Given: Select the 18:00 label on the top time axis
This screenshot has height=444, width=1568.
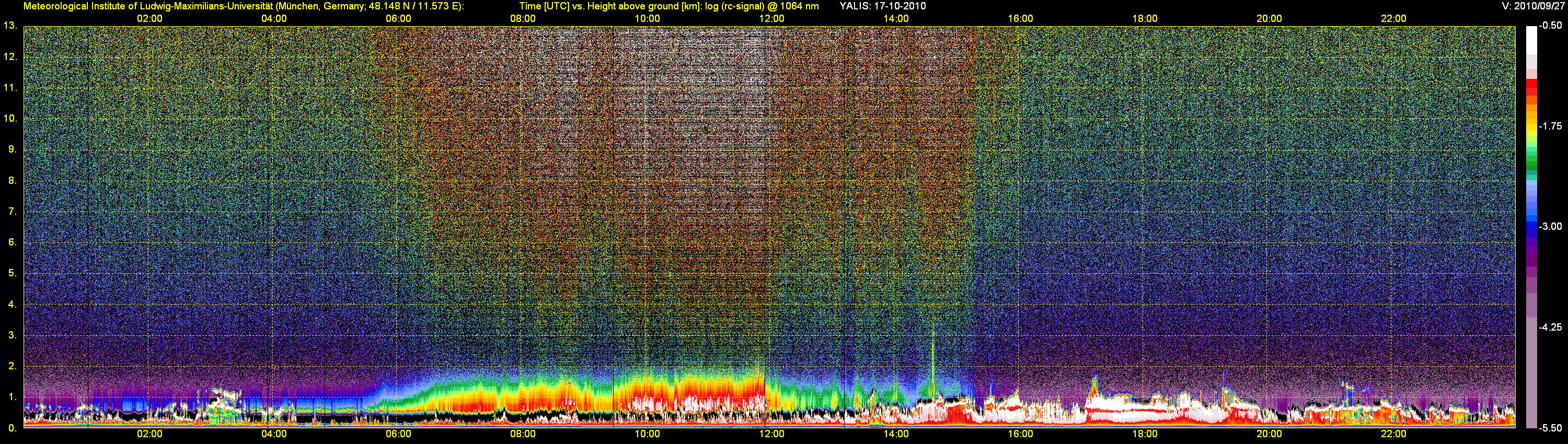Looking at the screenshot, I should tap(1145, 19).
